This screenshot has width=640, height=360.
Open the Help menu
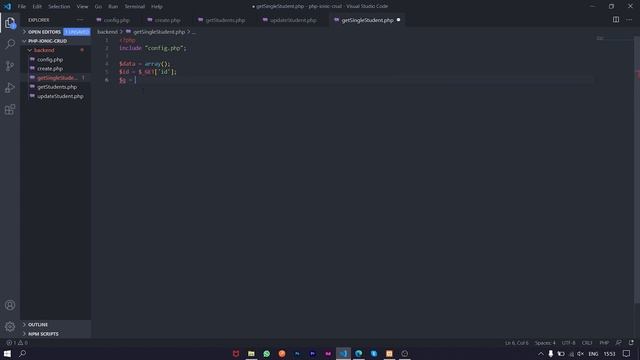point(157,6)
